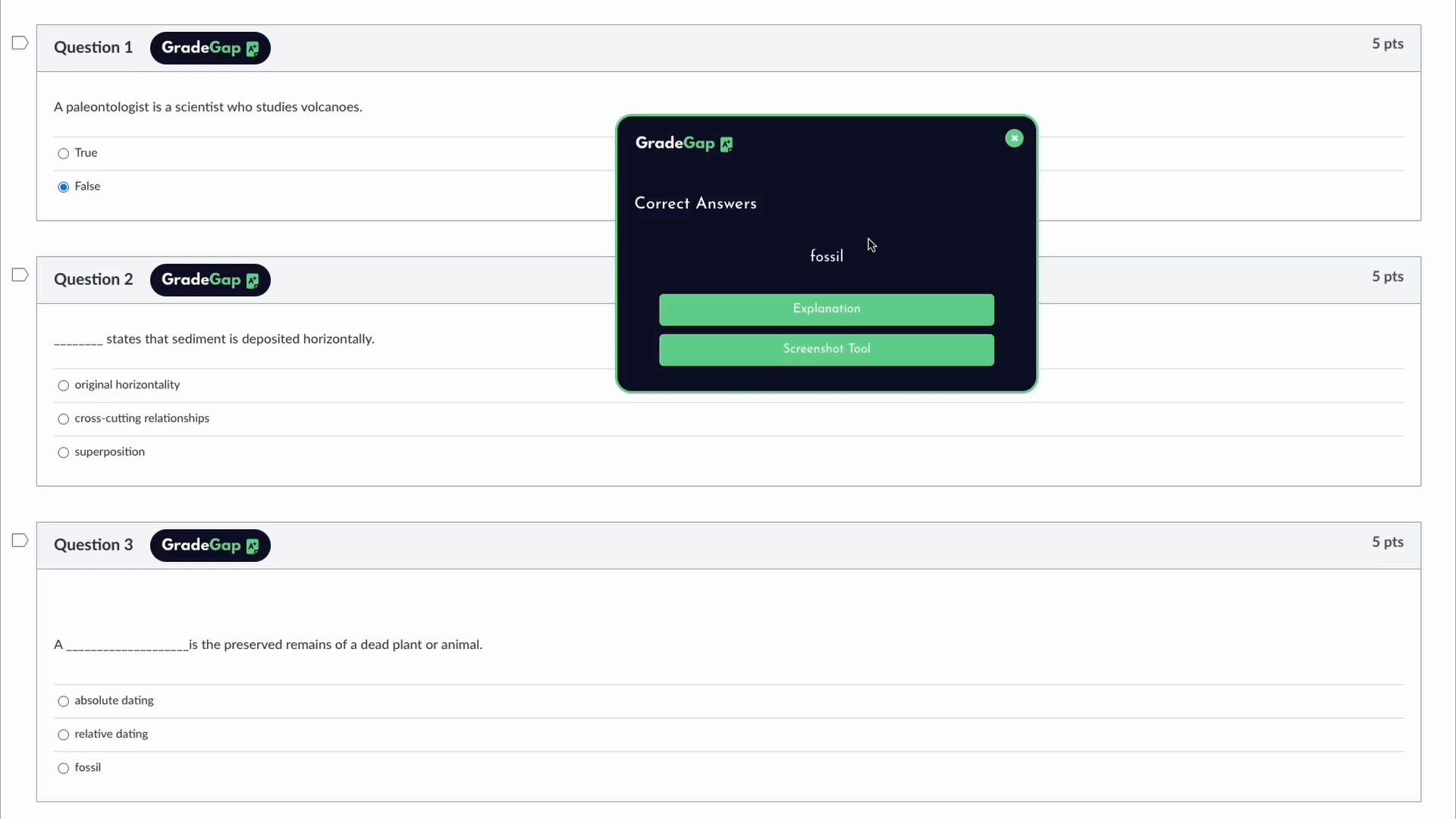The width and height of the screenshot is (1456, 819).
Task: Select the fossil answer option for Question 3
Action: tap(63, 767)
